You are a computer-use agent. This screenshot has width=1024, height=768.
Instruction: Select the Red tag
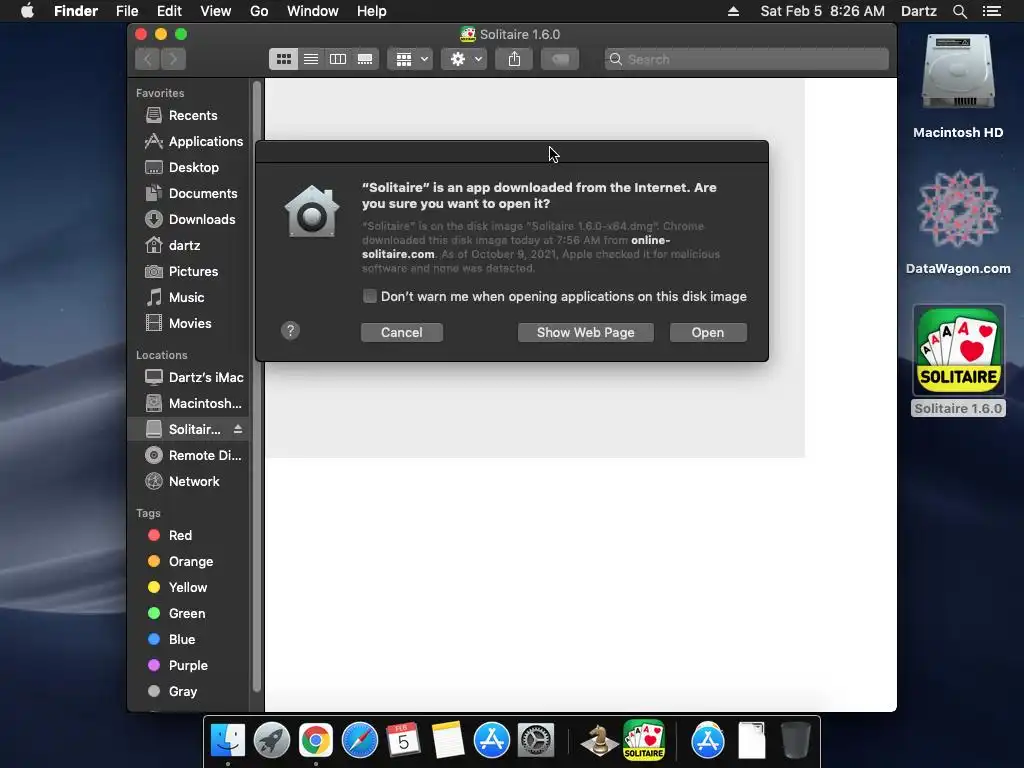tap(189, 536)
